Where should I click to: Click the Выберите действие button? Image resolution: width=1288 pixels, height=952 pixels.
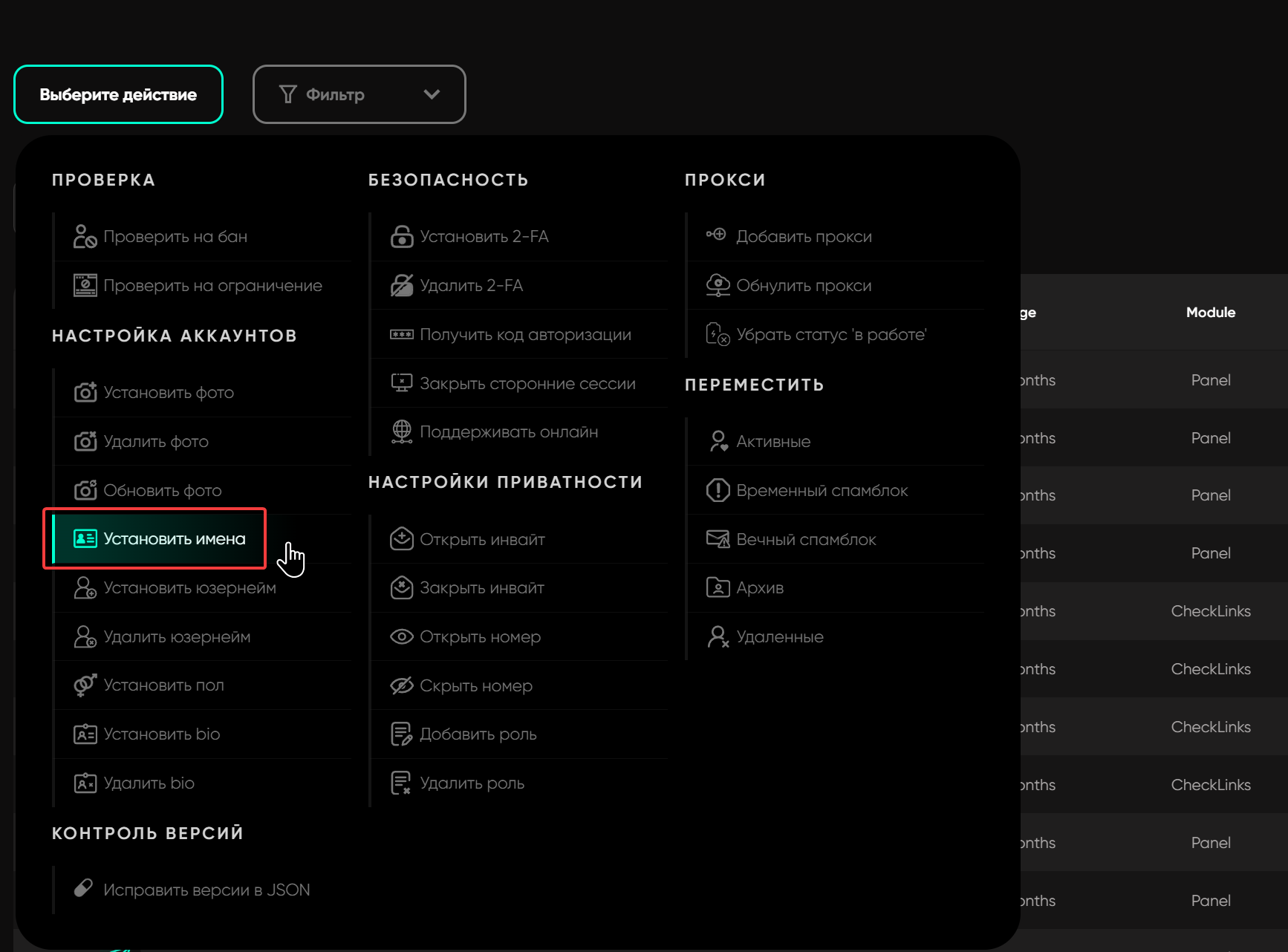[118, 94]
